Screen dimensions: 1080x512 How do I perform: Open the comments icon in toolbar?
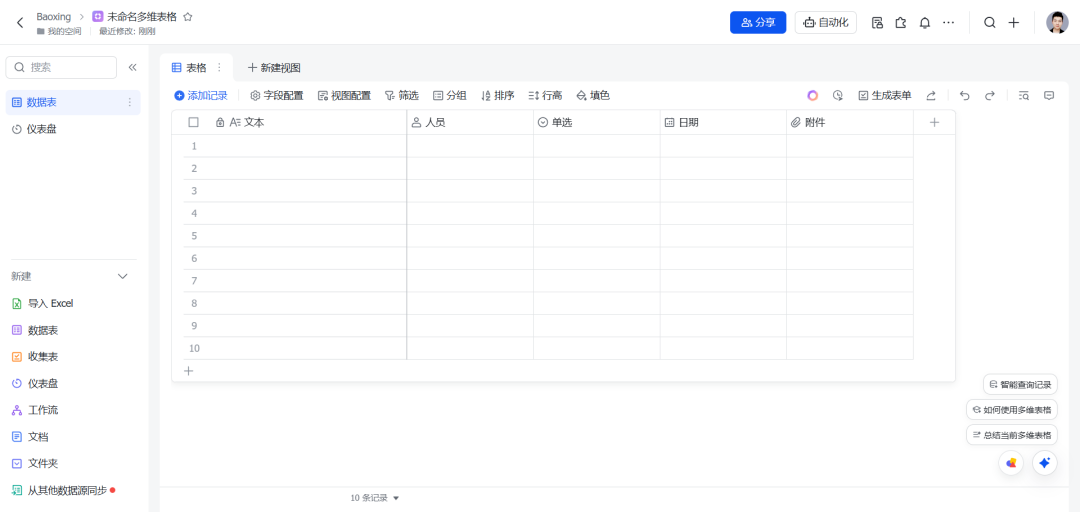coord(1049,96)
